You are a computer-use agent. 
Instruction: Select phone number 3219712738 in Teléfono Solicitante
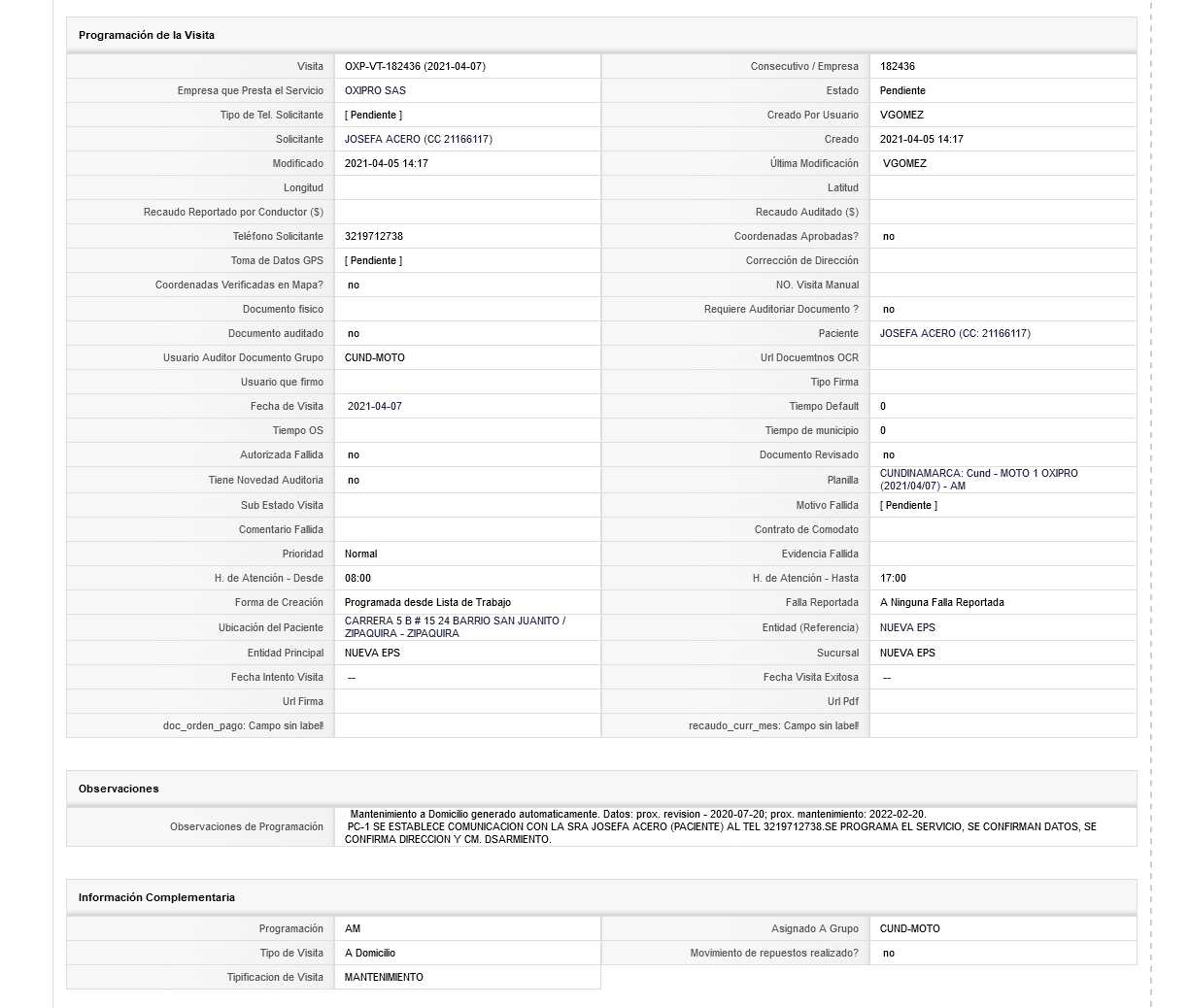[x=374, y=236]
